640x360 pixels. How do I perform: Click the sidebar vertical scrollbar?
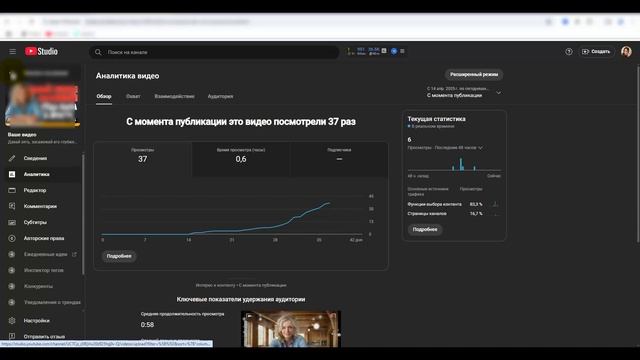click(84, 215)
